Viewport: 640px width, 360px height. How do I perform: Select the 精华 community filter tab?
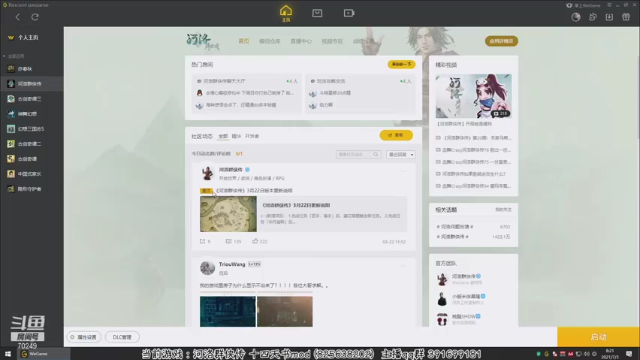pyautogui.click(x=236, y=136)
